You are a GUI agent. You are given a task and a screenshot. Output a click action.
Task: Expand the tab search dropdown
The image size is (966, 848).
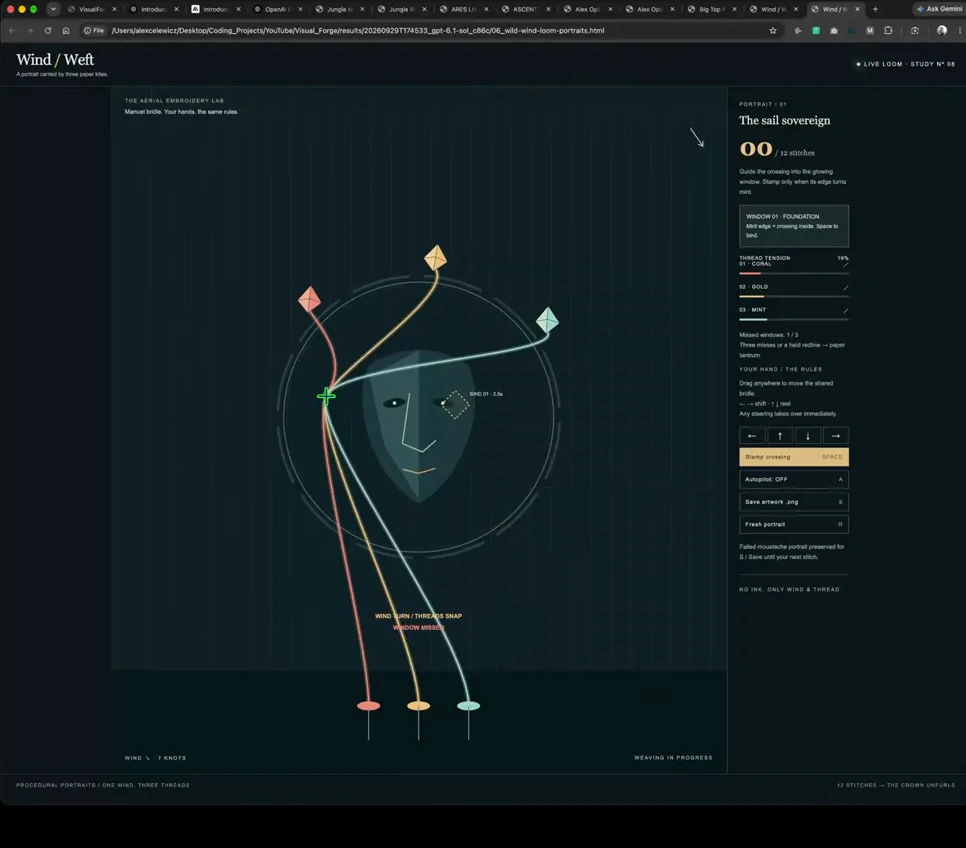point(54,9)
